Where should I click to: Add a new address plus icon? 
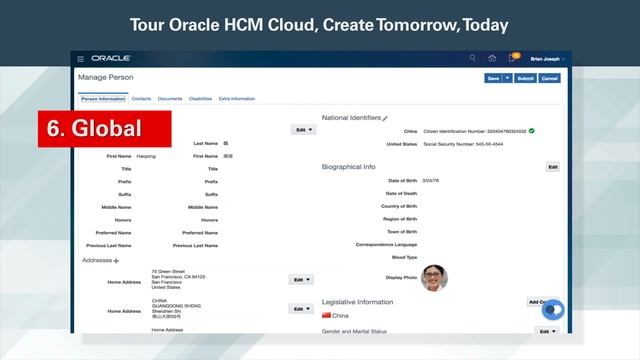(x=116, y=261)
